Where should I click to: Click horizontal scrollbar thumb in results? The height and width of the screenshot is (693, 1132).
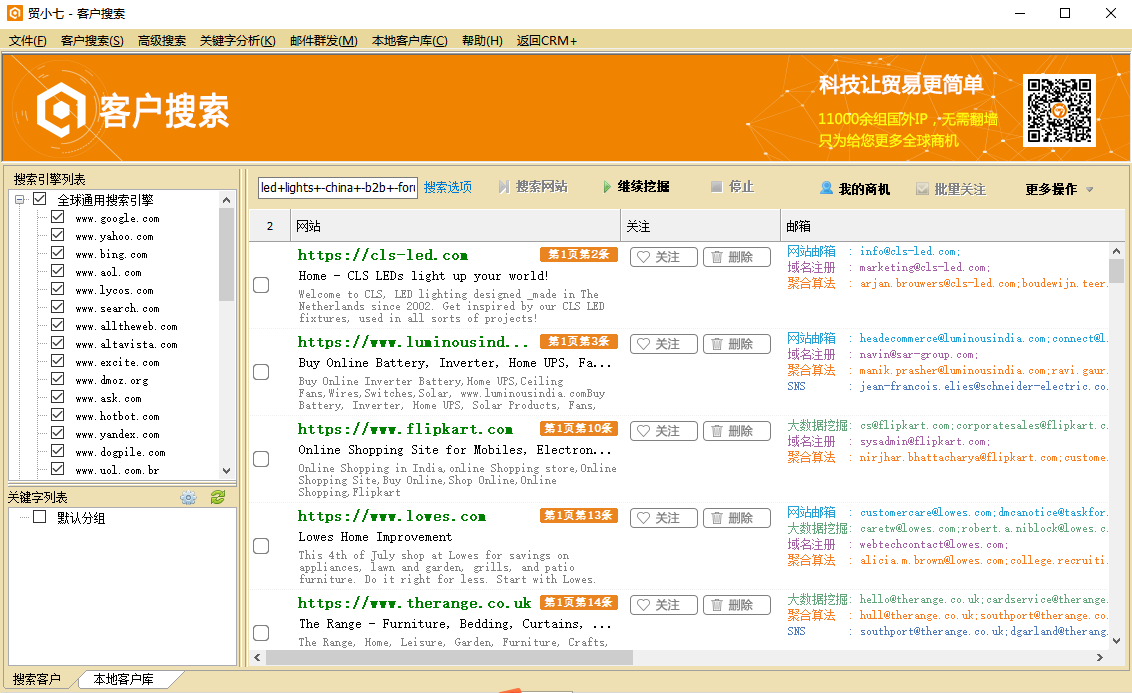coord(449,658)
